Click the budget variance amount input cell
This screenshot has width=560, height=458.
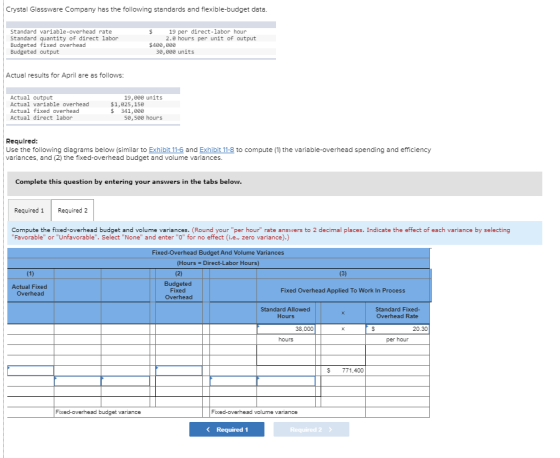pyautogui.click(x=78, y=381)
